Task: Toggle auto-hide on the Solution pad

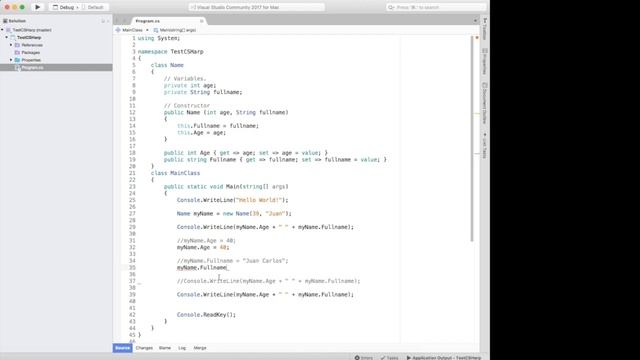Action: click(103, 21)
